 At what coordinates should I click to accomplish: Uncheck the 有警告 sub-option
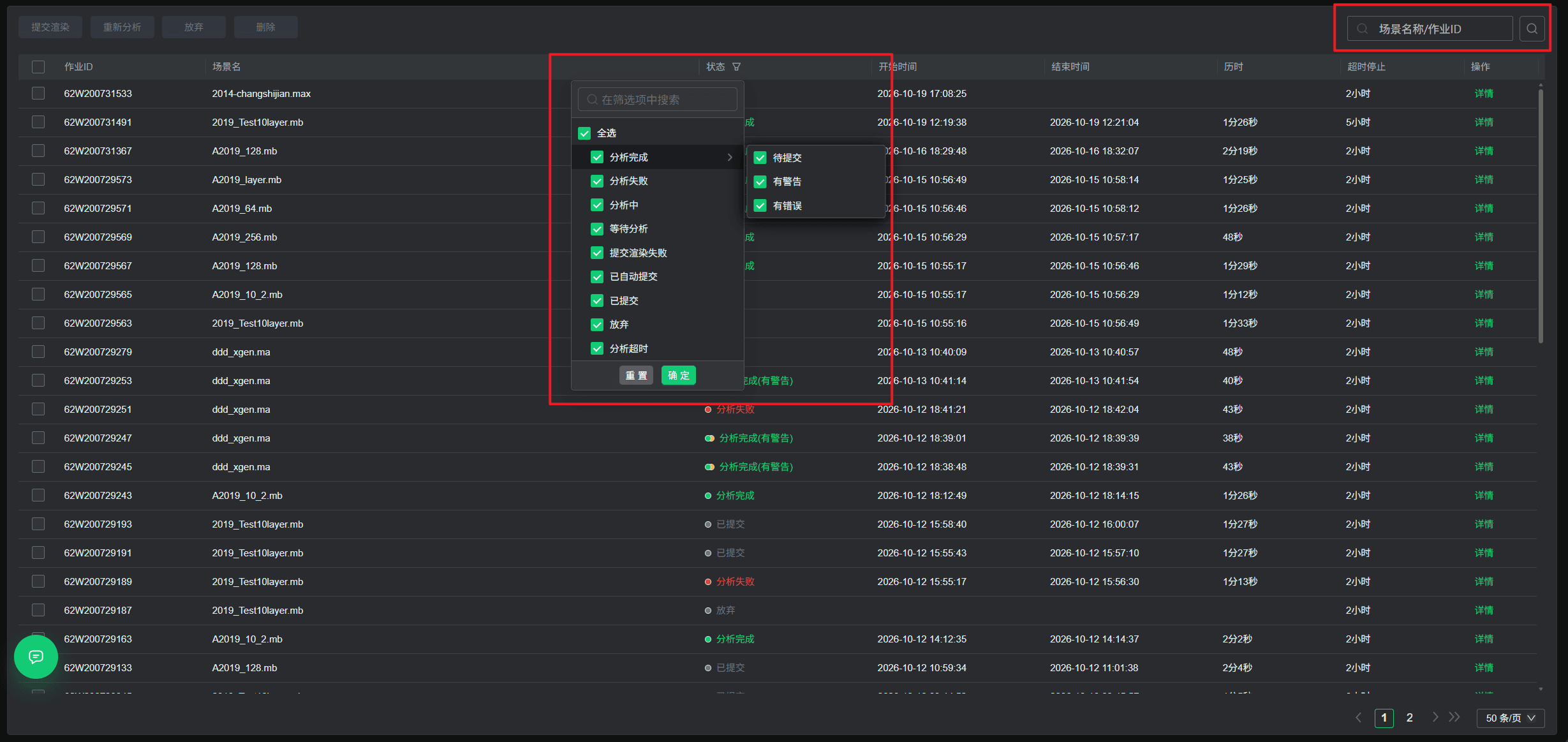coord(760,182)
